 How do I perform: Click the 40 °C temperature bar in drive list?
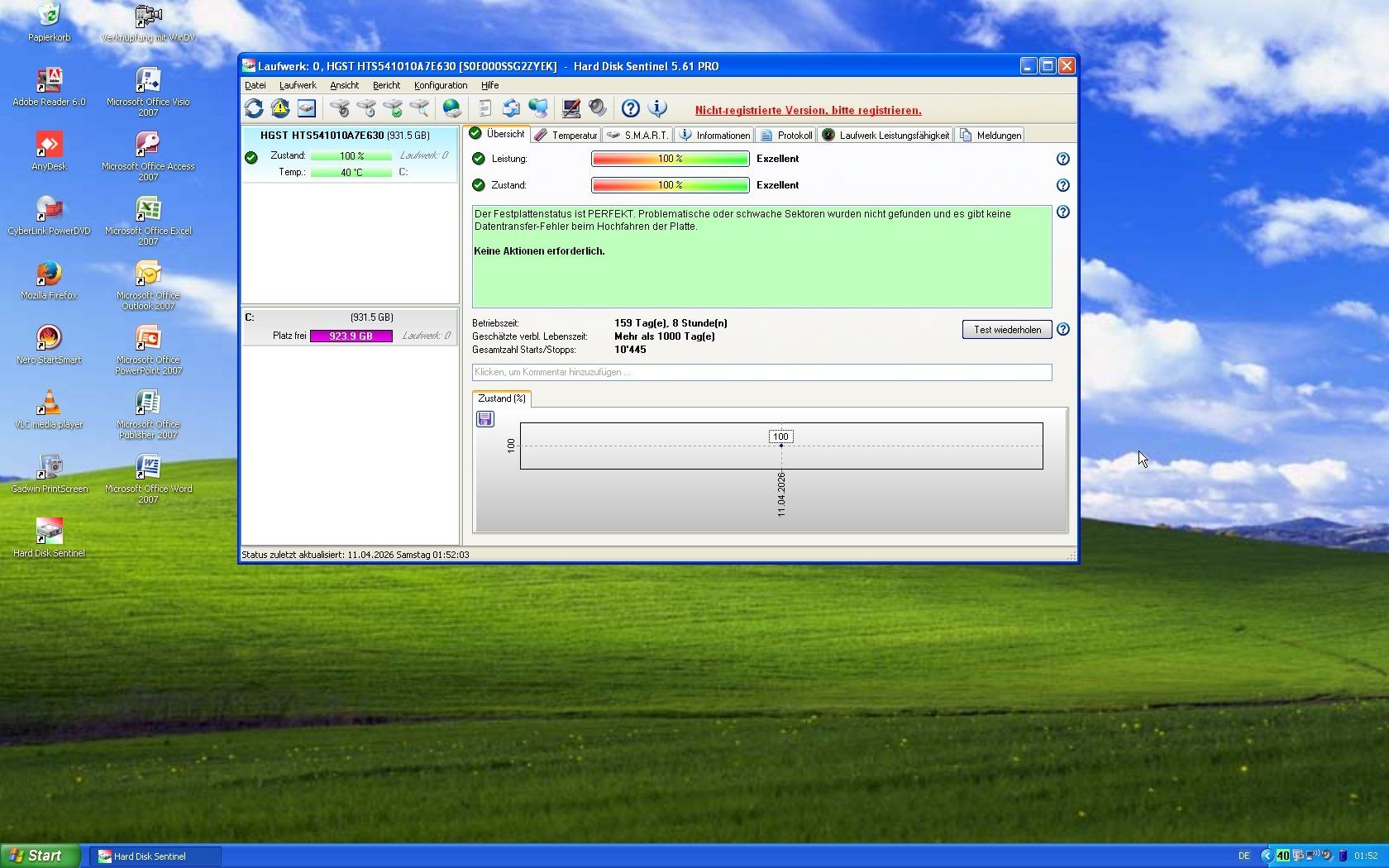point(351,172)
